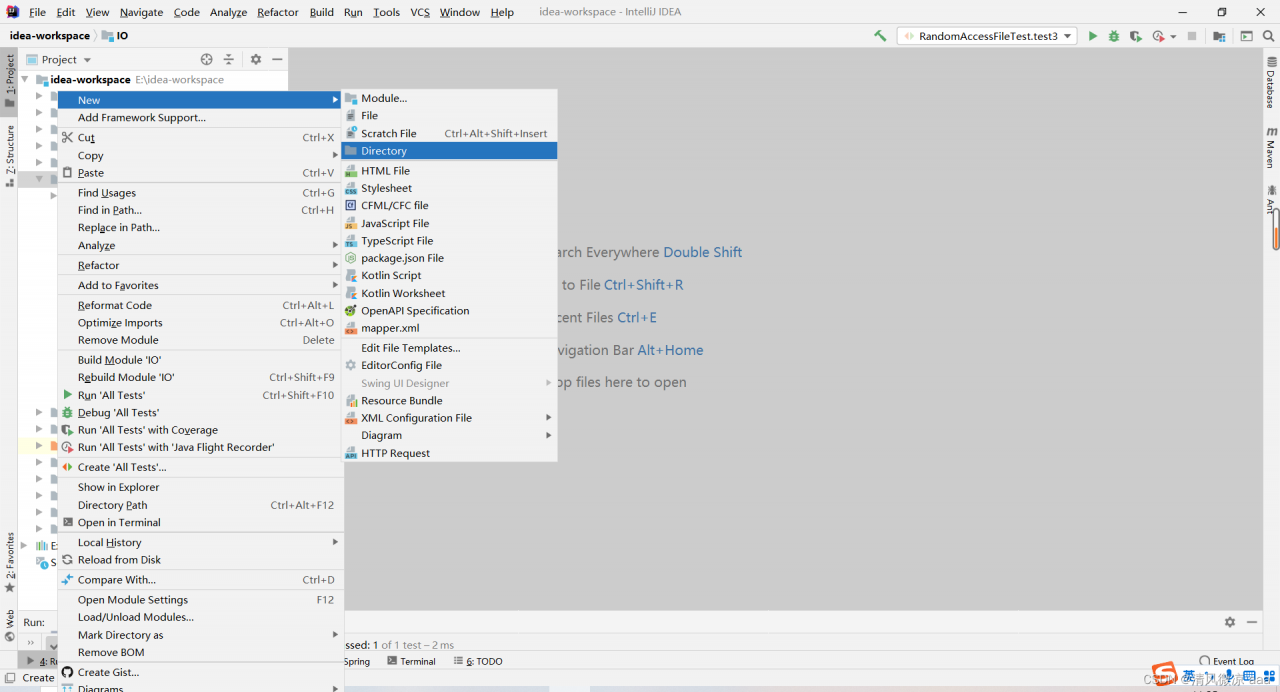Open Maven tool window sidebar
This screenshot has height=692, width=1280.
click(x=1271, y=147)
